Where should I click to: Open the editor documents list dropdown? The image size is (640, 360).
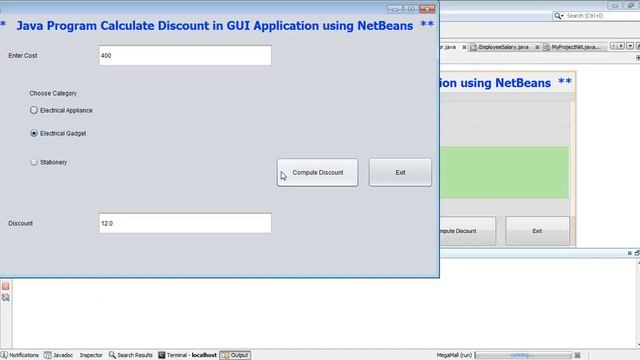(630, 46)
